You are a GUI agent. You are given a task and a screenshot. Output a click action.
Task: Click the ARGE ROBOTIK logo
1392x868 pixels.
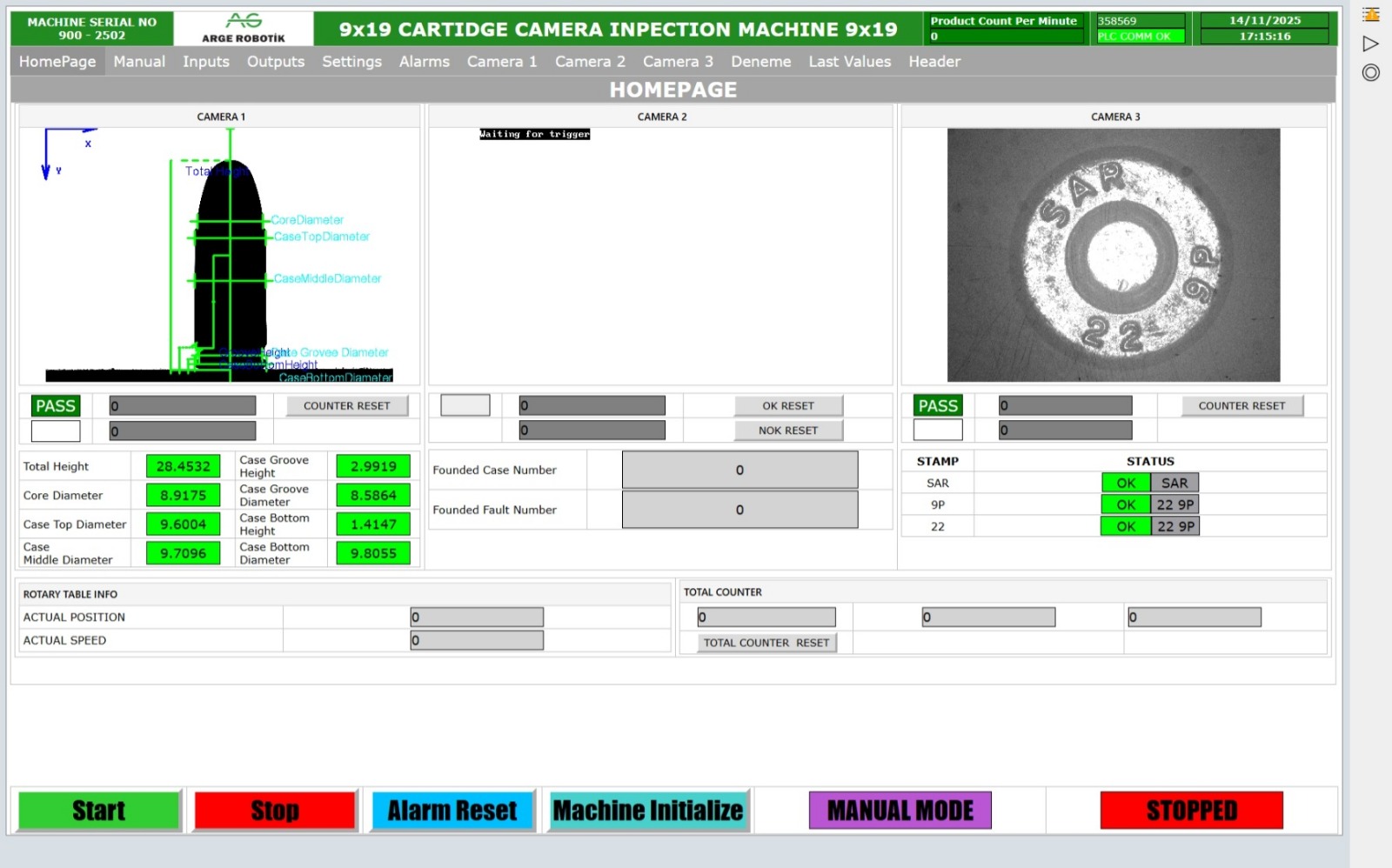point(244,28)
